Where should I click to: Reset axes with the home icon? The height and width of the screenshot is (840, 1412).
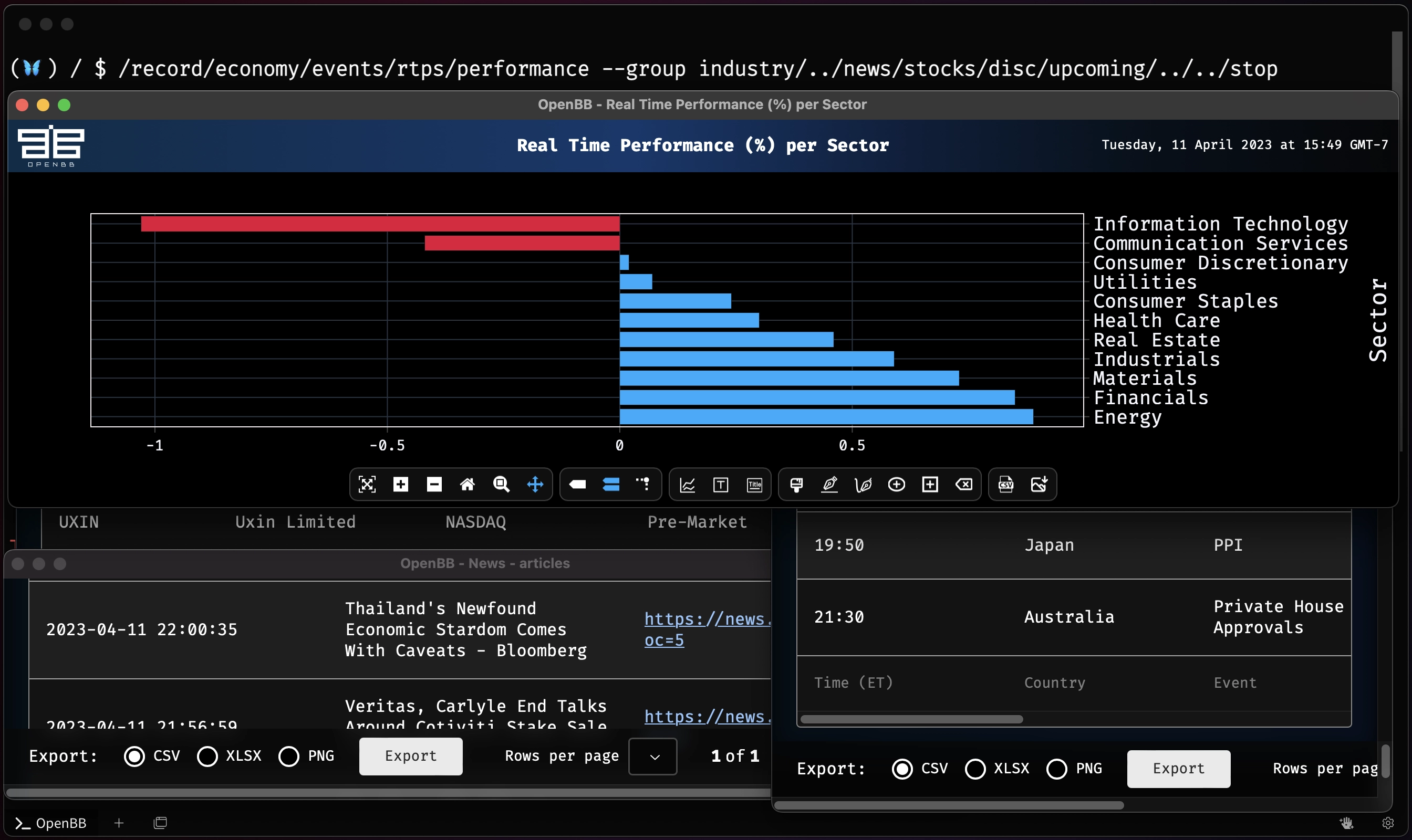tap(468, 485)
